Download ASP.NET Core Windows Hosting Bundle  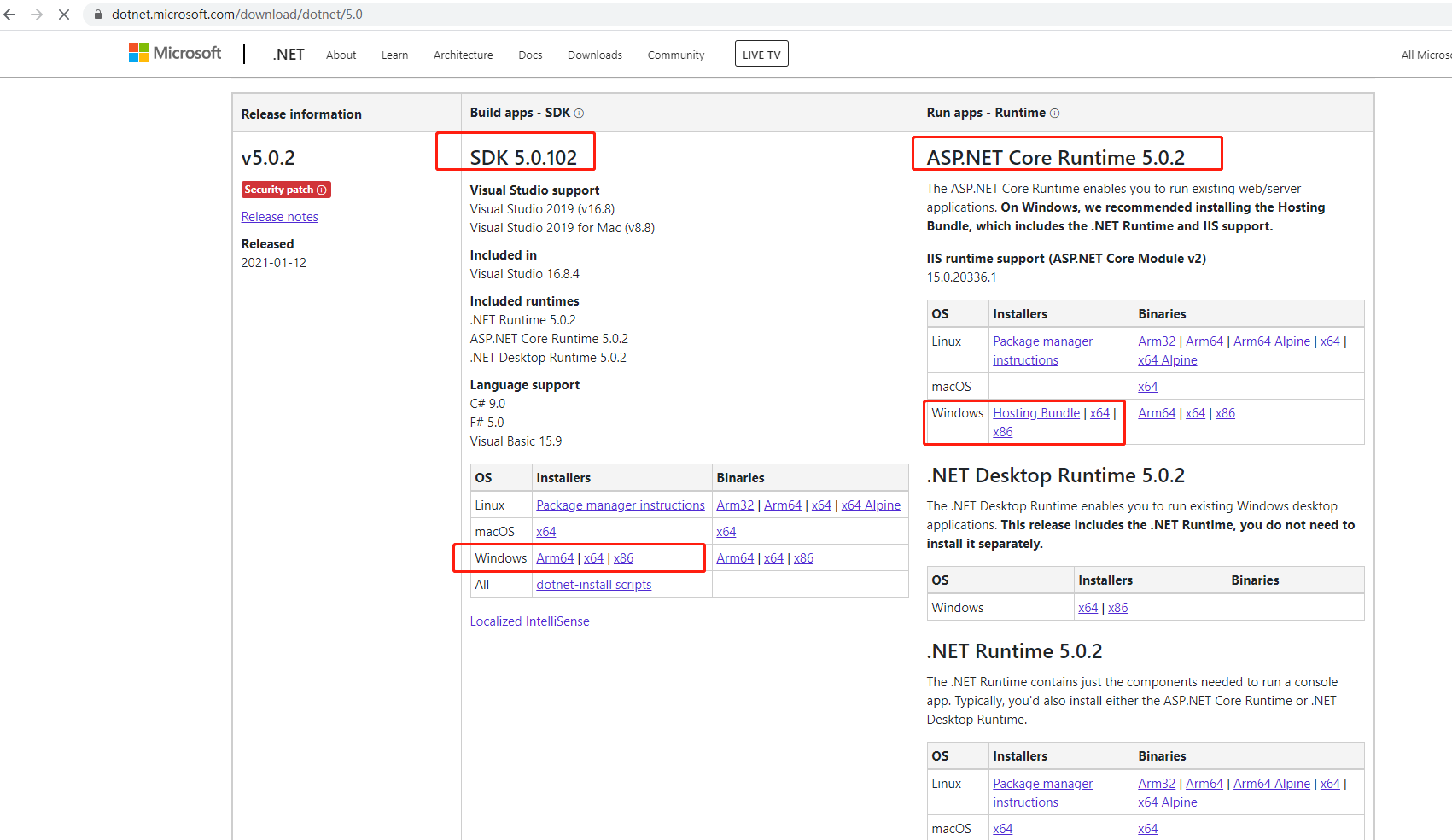click(x=1036, y=413)
